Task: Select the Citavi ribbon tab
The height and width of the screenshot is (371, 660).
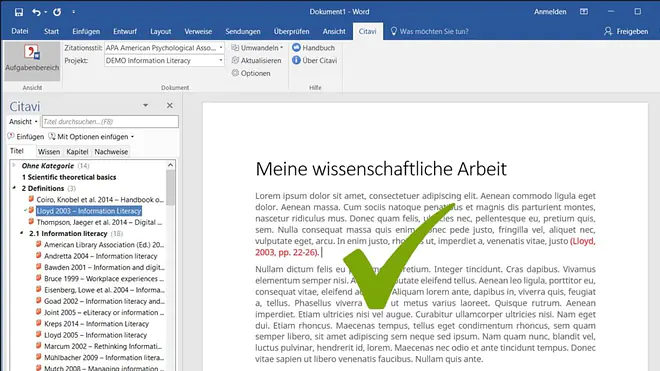Action: coord(367,31)
